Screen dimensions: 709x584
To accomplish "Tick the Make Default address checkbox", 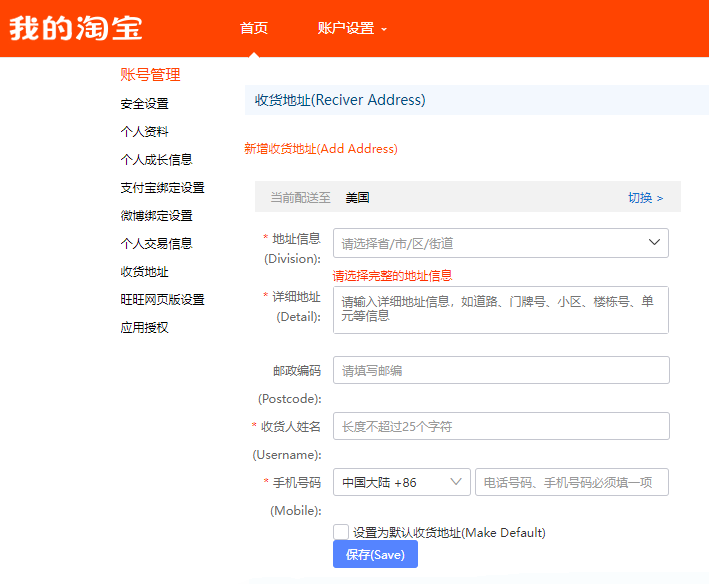I will point(341,532).
